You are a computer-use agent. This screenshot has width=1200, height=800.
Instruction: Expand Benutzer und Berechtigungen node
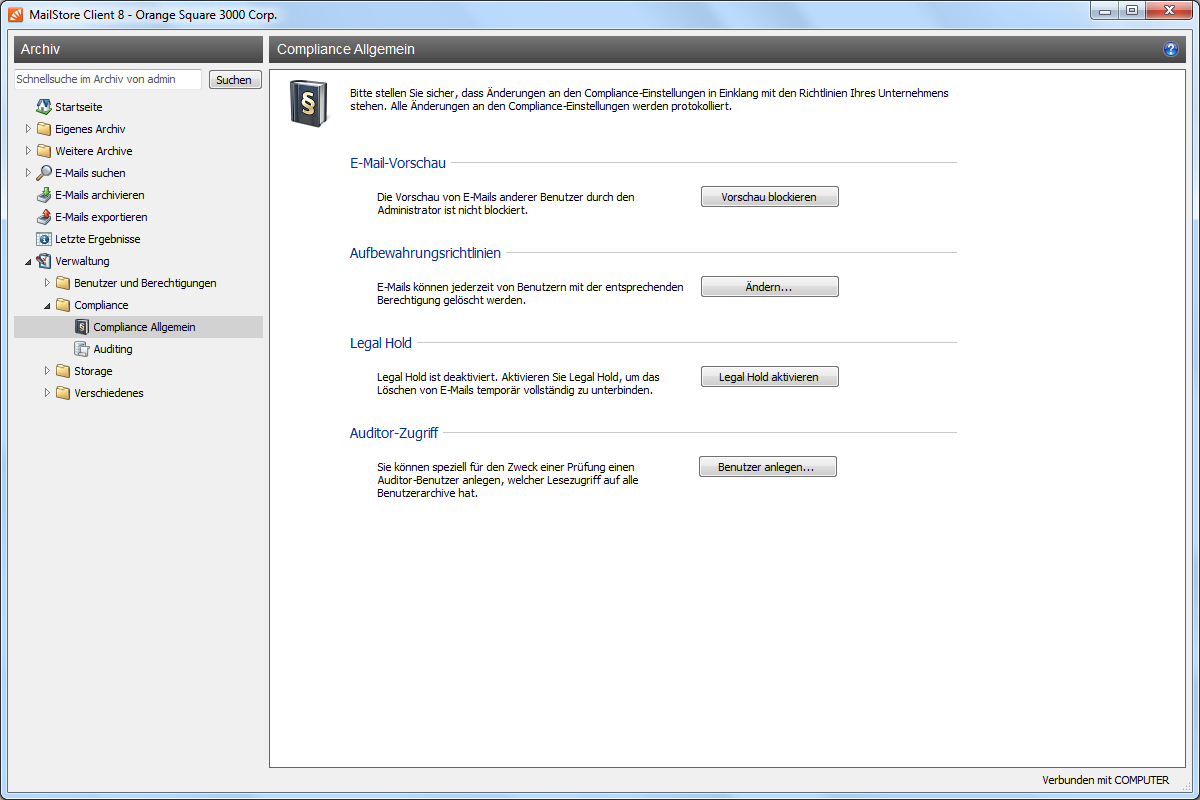pyautogui.click(x=47, y=283)
